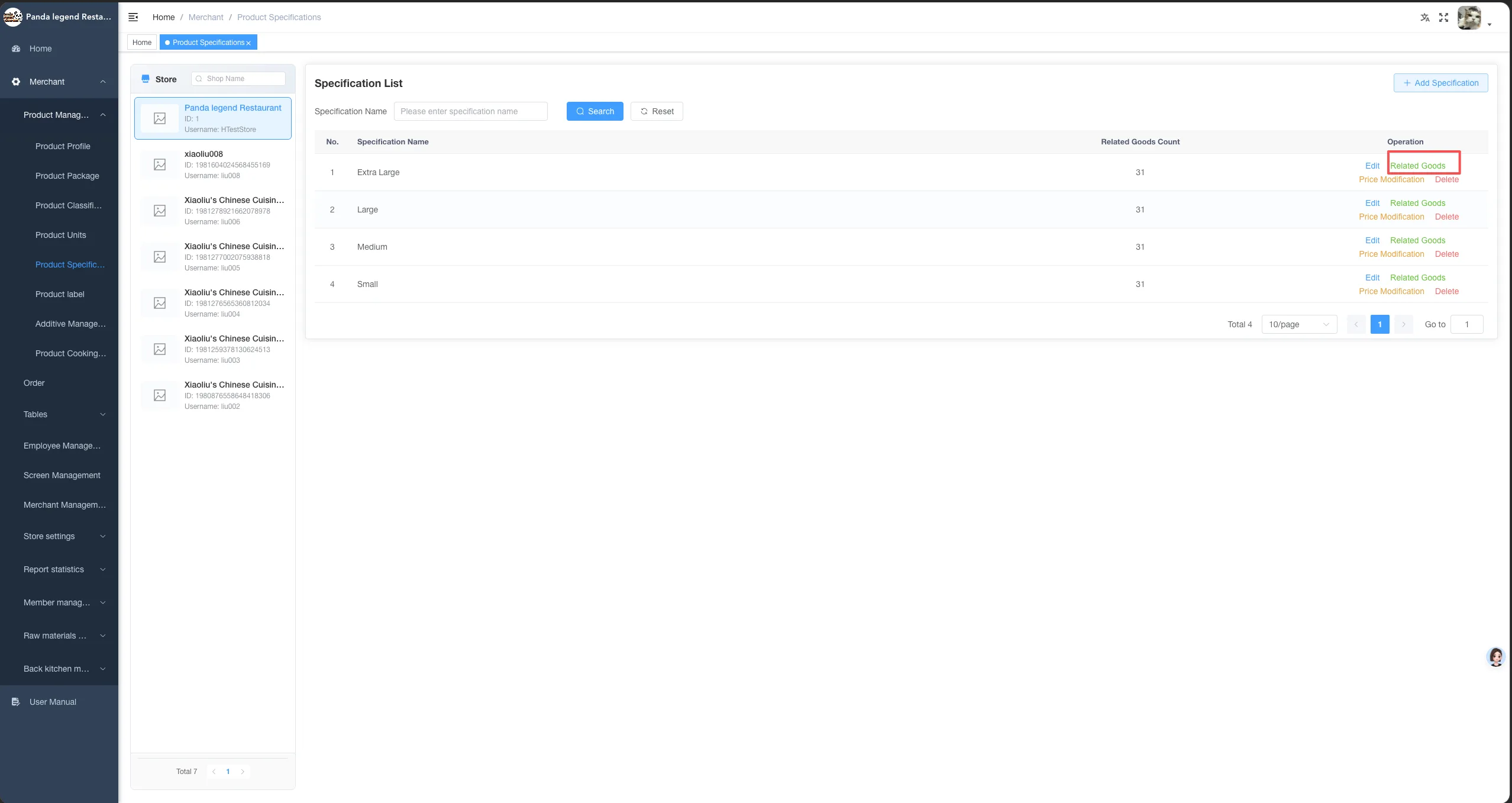This screenshot has width=1512, height=803.
Task: Open the customer service chat avatar
Action: (1496, 657)
